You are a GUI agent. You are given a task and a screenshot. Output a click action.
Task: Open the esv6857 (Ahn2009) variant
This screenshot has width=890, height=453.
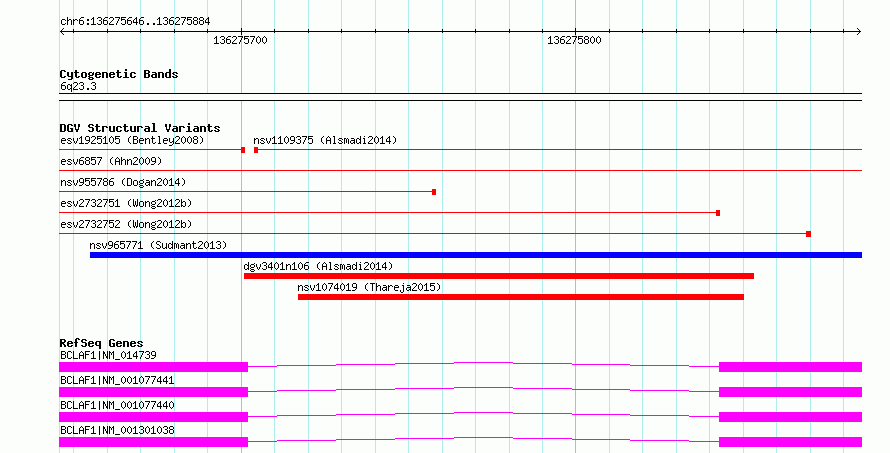coord(111,161)
